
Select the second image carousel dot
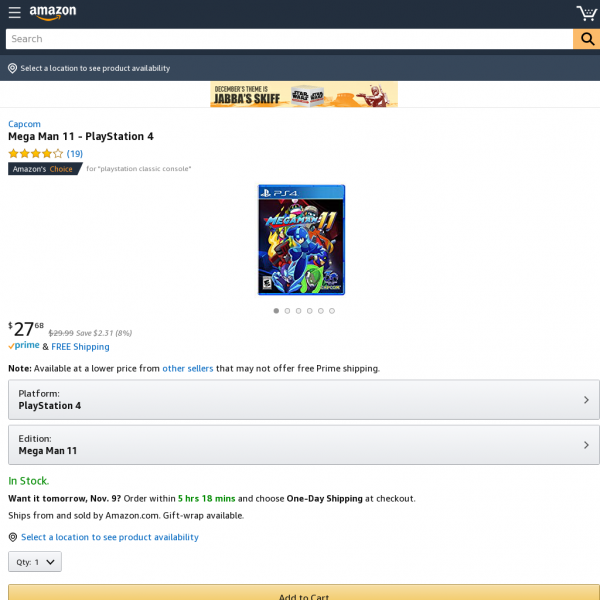click(287, 311)
